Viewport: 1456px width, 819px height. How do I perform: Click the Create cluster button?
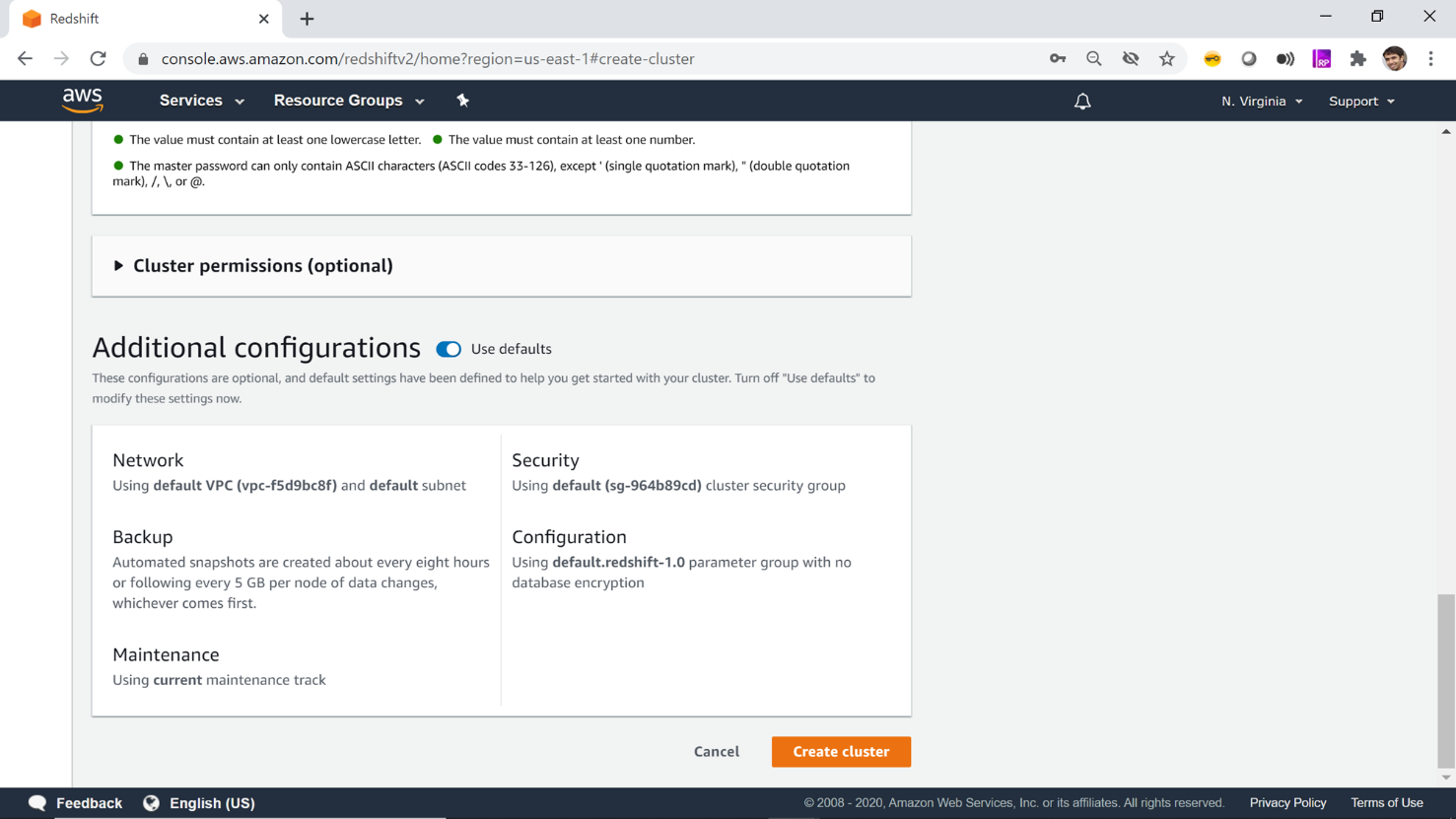(841, 752)
